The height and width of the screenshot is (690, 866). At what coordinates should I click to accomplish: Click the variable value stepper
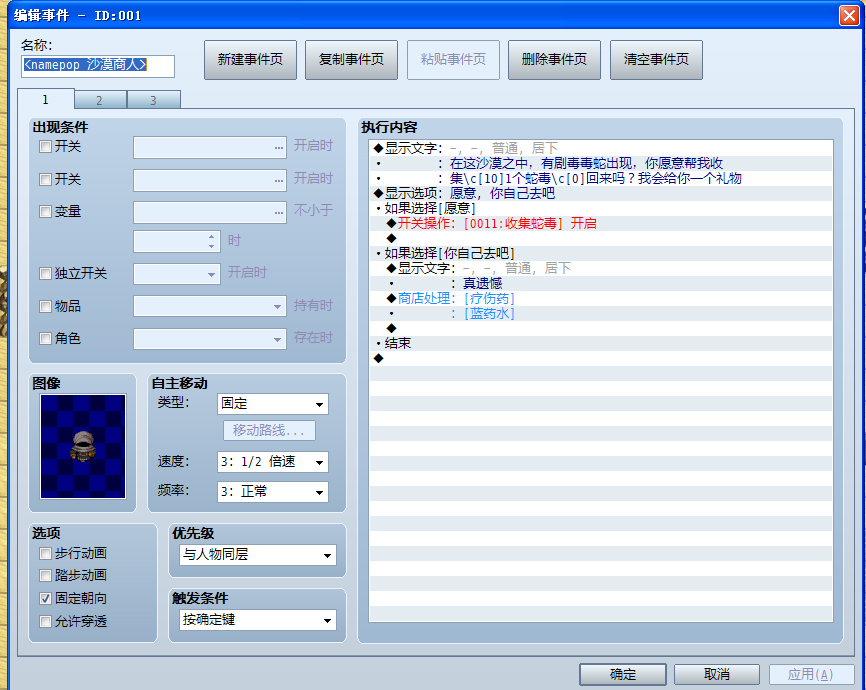tap(212, 241)
